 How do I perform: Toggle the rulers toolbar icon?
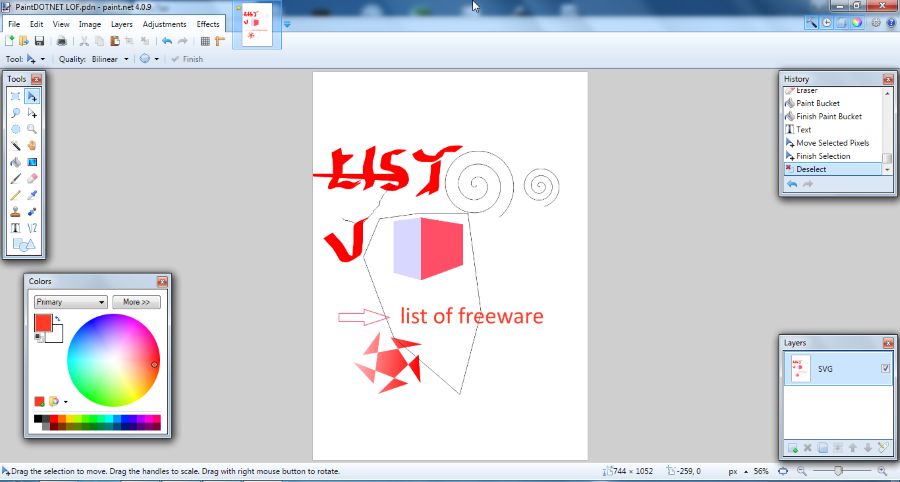click(x=220, y=41)
